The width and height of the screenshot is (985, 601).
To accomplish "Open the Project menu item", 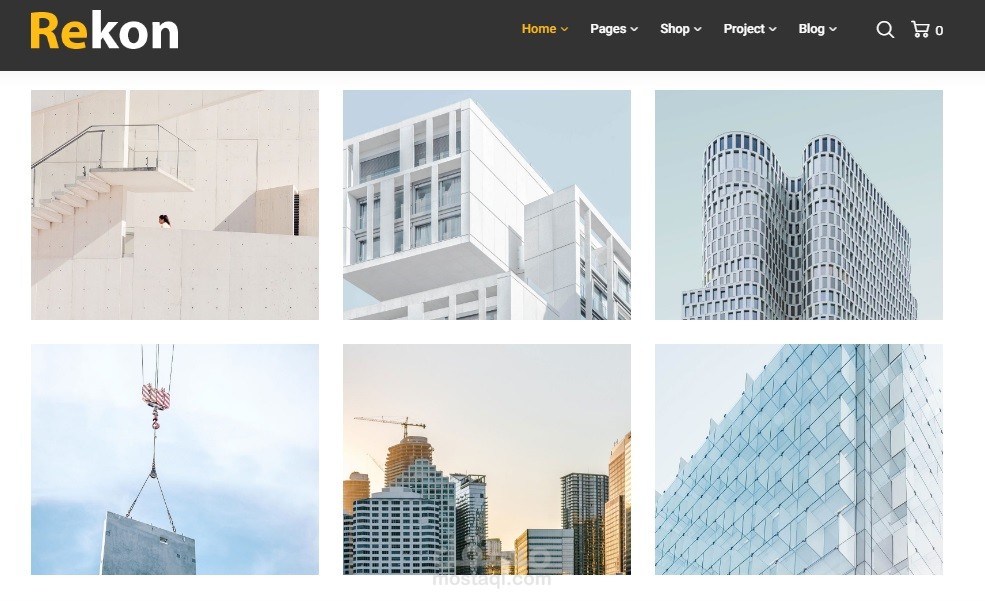I will pyautogui.click(x=744, y=29).
